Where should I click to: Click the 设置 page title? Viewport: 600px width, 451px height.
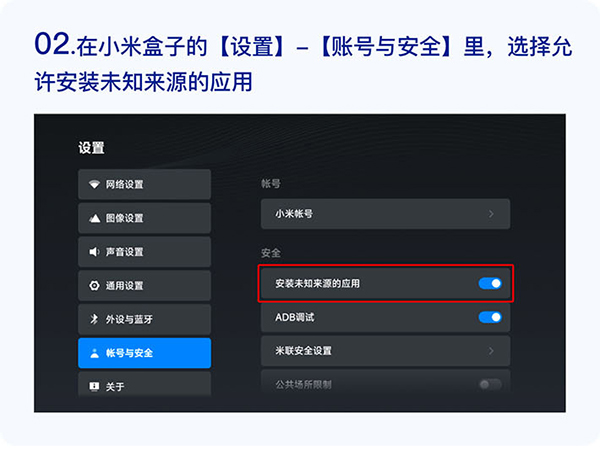coord(91,148)
